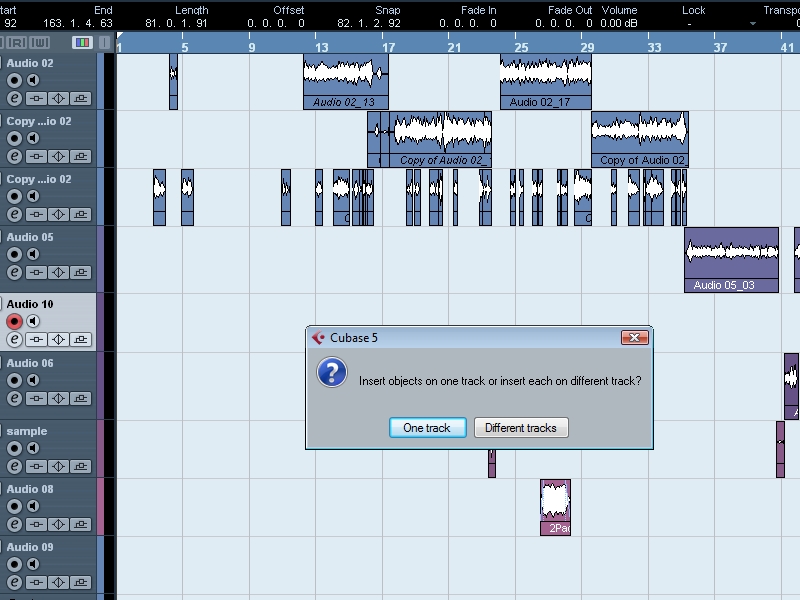Open the Lock dropdown in info line

pos(753,23)
